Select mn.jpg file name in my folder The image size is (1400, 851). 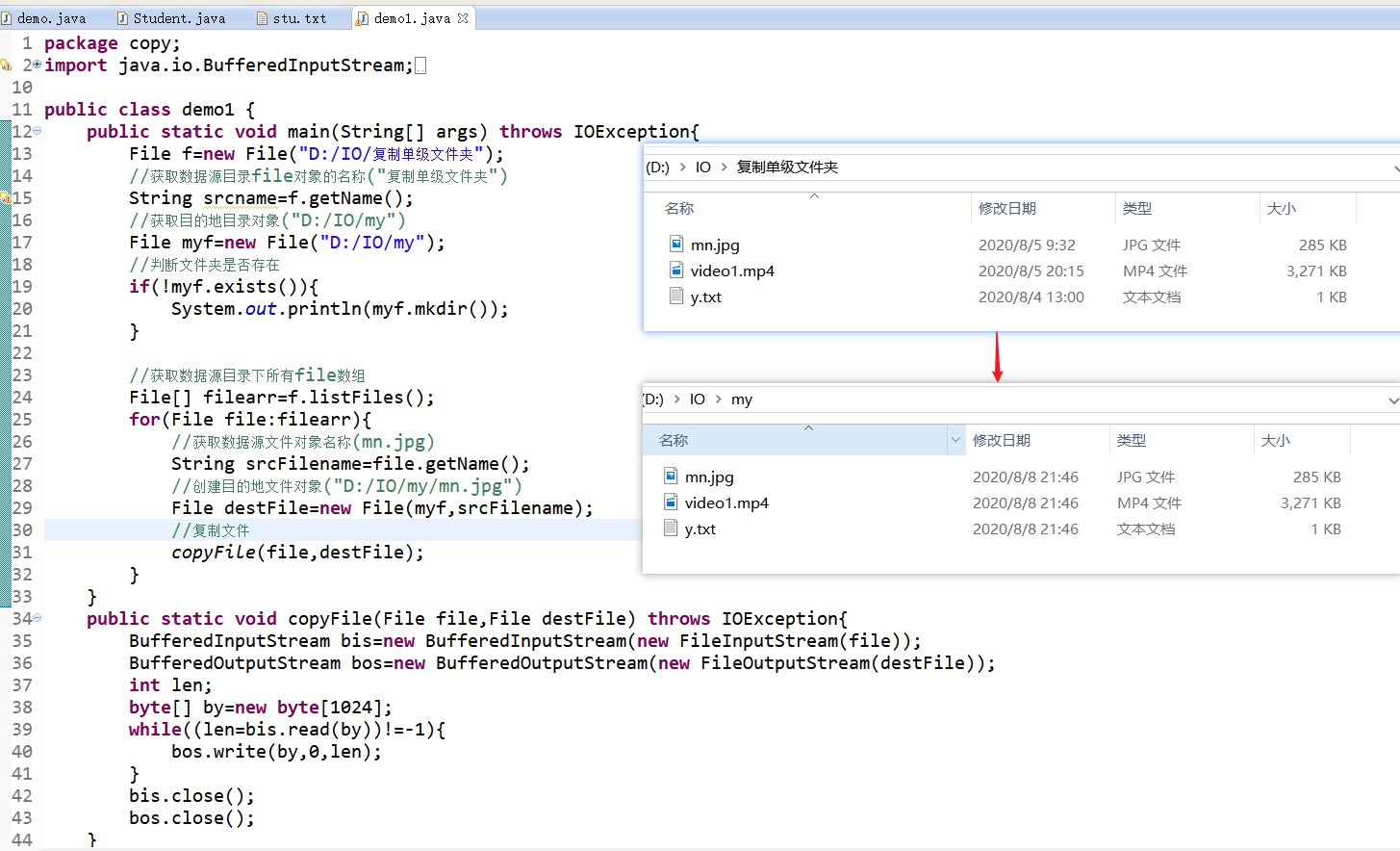tap(709, 477)
